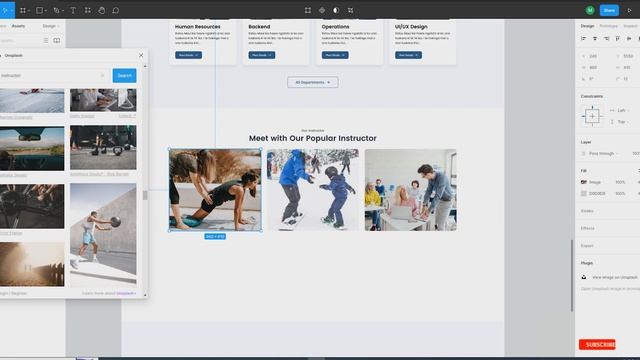Image resolution: width=640 pixels, height=360 pixels.
Task: Click the crop image toolbar icon
Action: [x=308, y=10]
